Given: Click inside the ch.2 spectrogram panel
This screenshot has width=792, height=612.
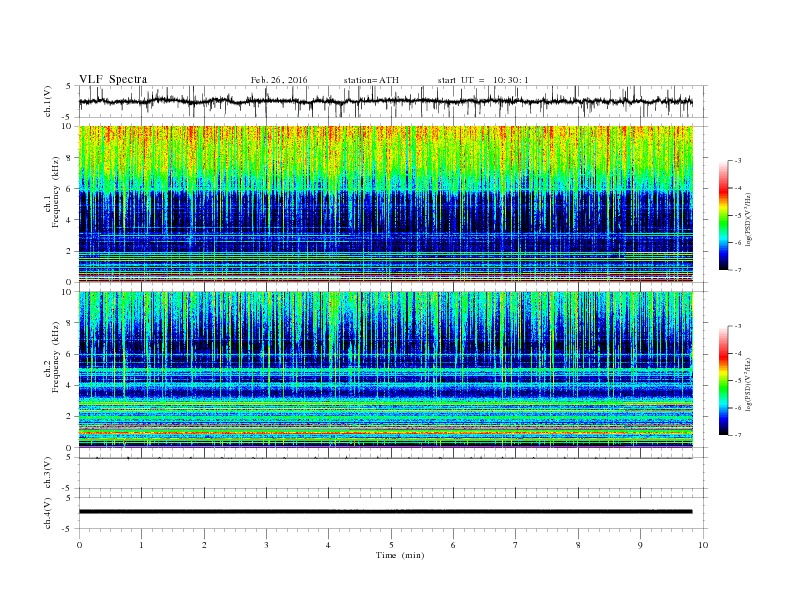Looking at the screenshot, I should pos(386,369).
